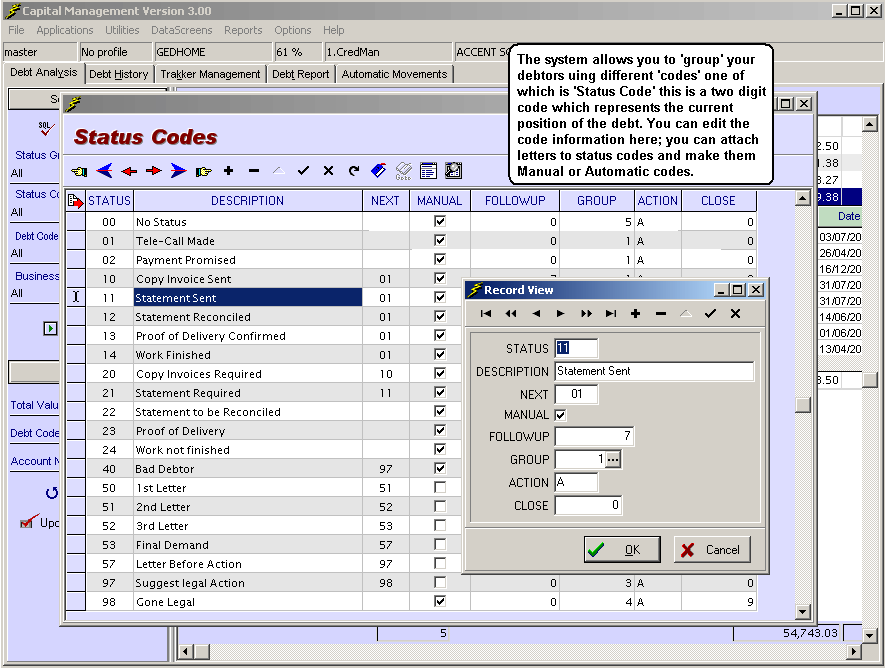Refresh data in Status Codes toolbar
The image size is (885, 668).
click(353, 170)
